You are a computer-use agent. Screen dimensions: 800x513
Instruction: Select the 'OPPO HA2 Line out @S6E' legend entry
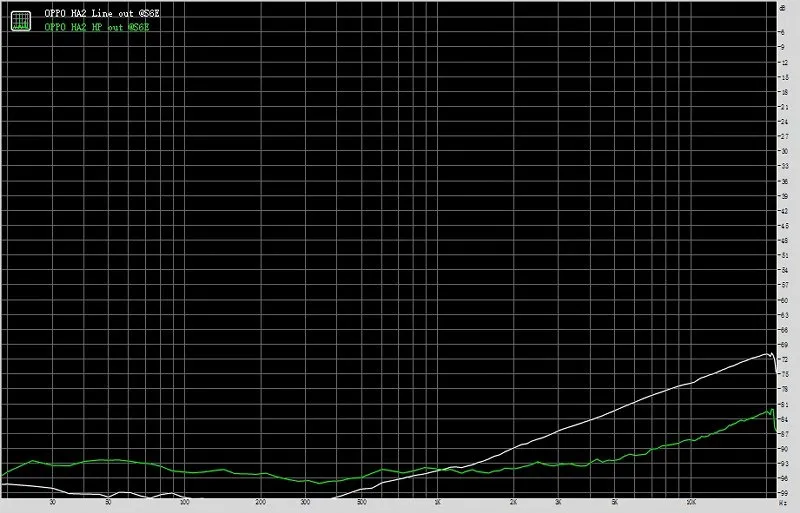click(102, 14)
